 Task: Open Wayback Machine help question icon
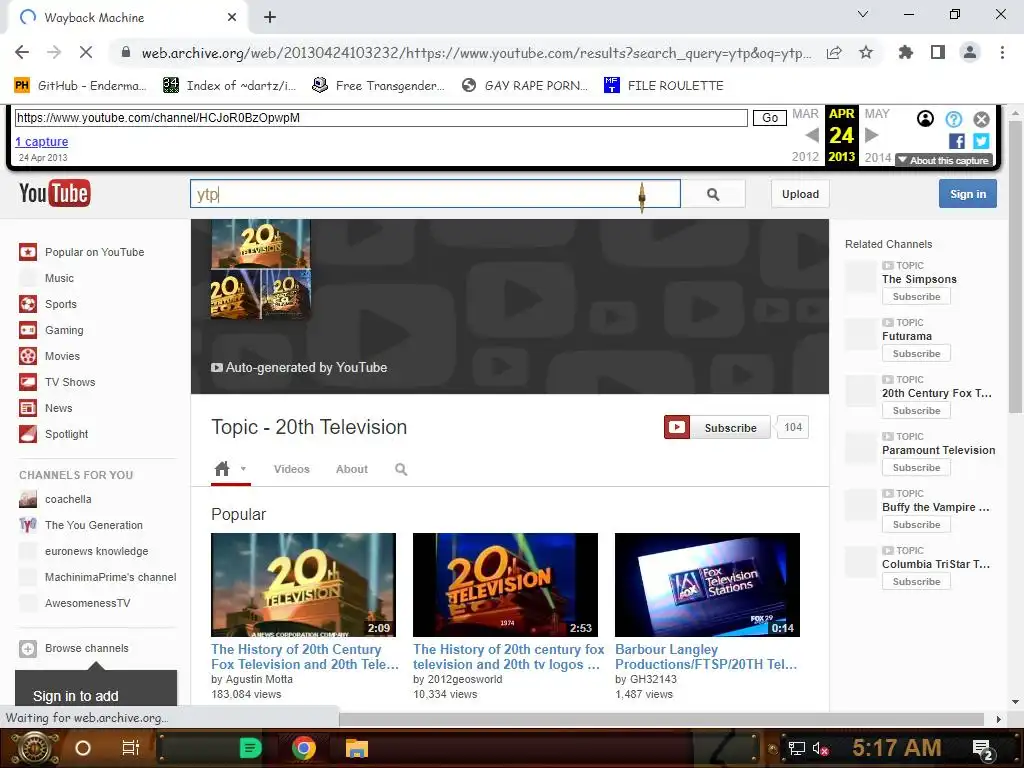[953, 119]
